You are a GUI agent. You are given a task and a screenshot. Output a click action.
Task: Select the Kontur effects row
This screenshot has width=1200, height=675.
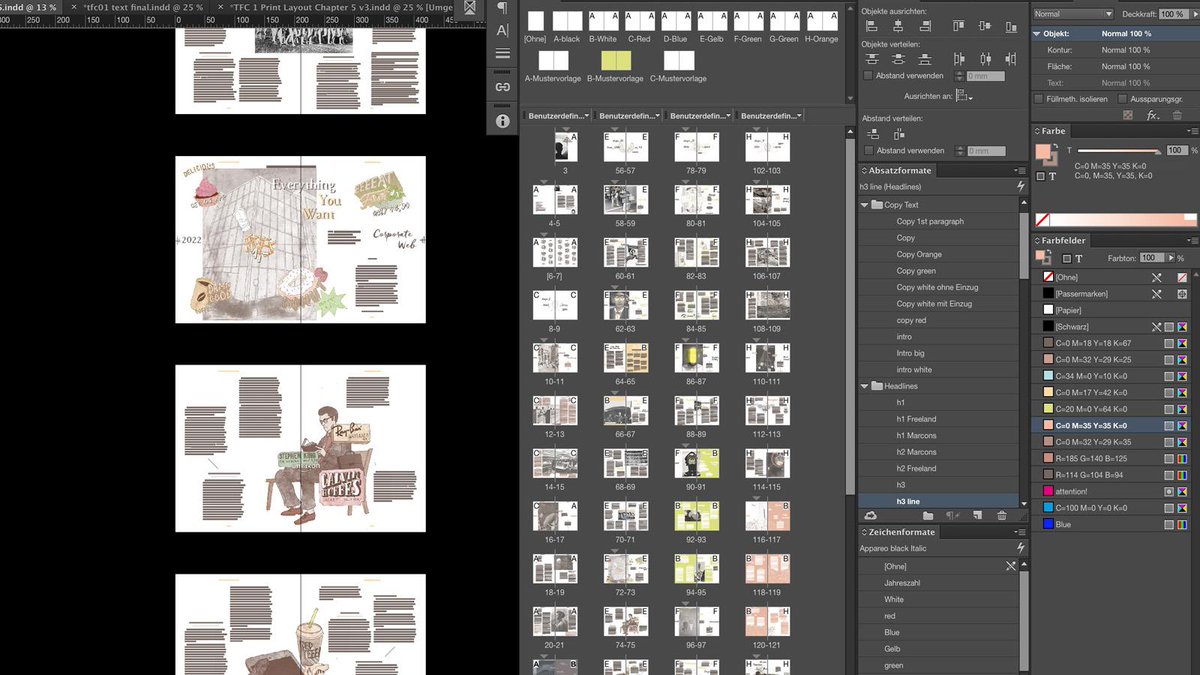pos(1115,50)
